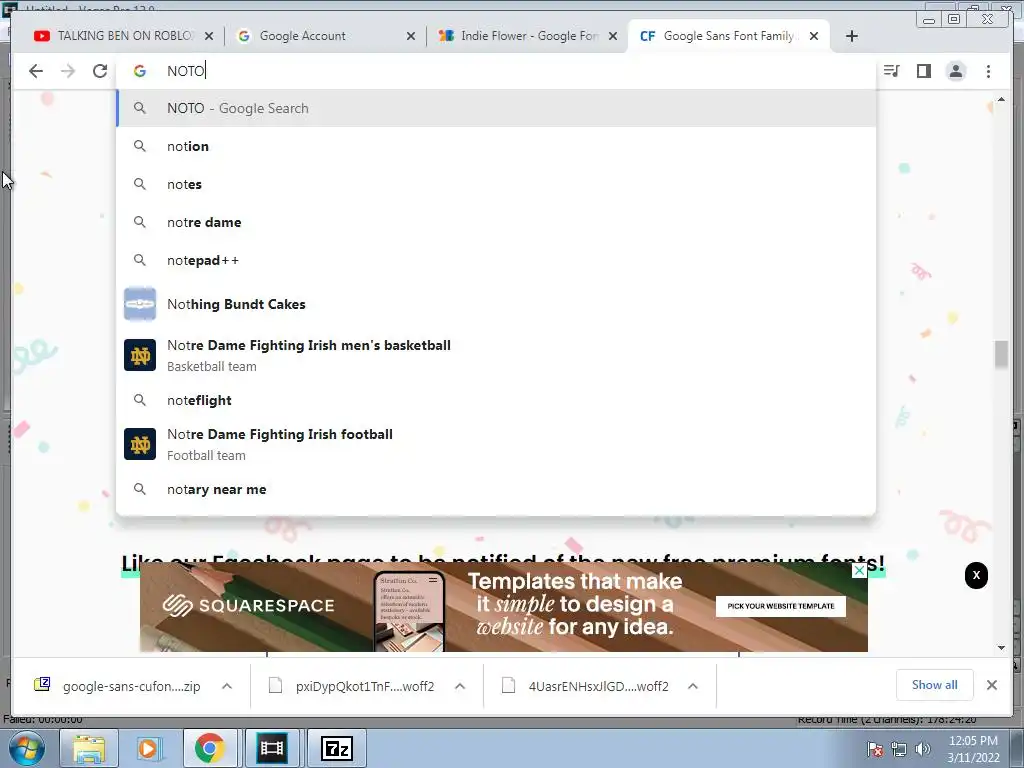Close the downloads bar
Image resolution: width=1024 pixels, height=768 pixels.
[x=991, y=685]
